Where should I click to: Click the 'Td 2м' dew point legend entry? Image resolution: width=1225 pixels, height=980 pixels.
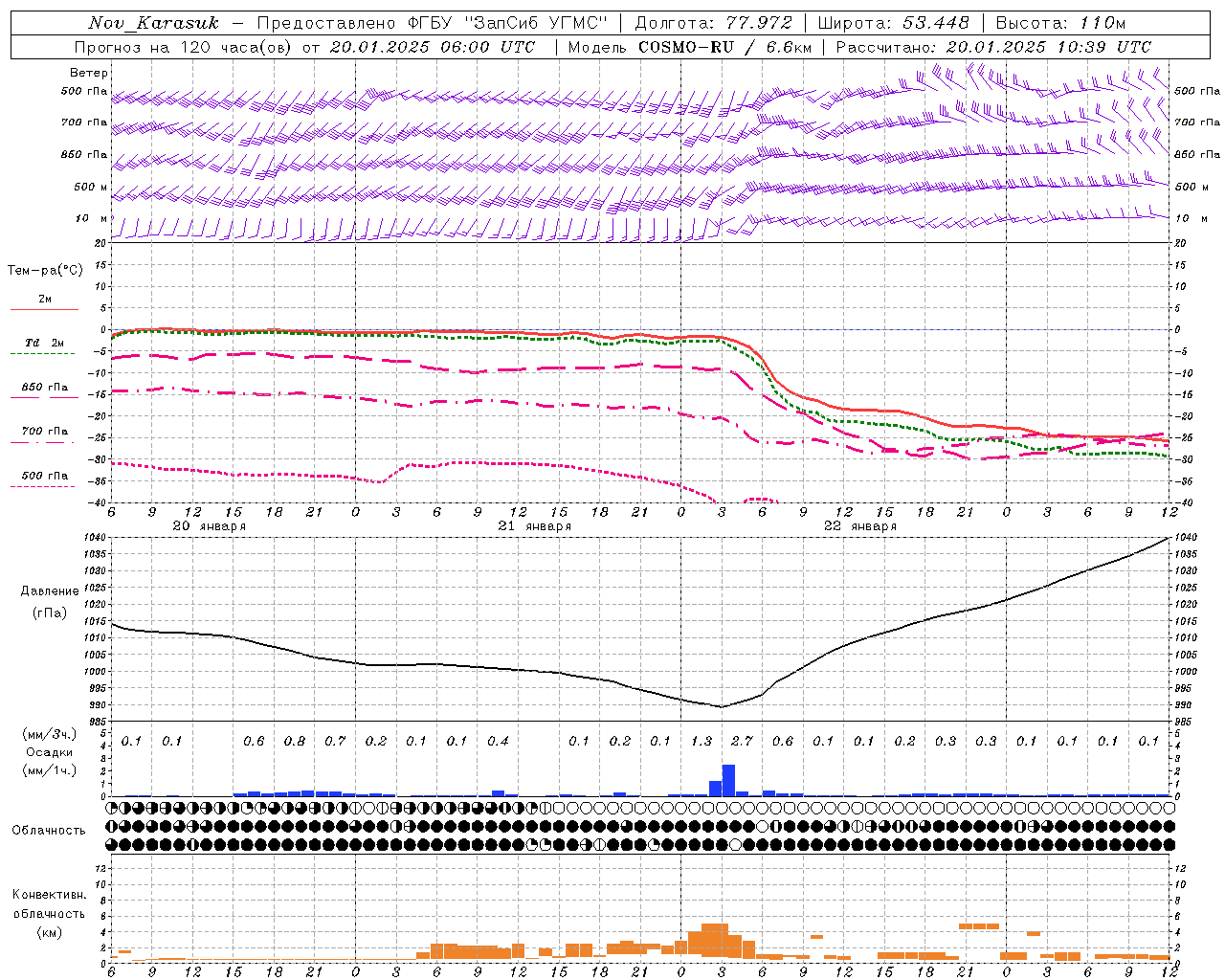tap(44, 343)
